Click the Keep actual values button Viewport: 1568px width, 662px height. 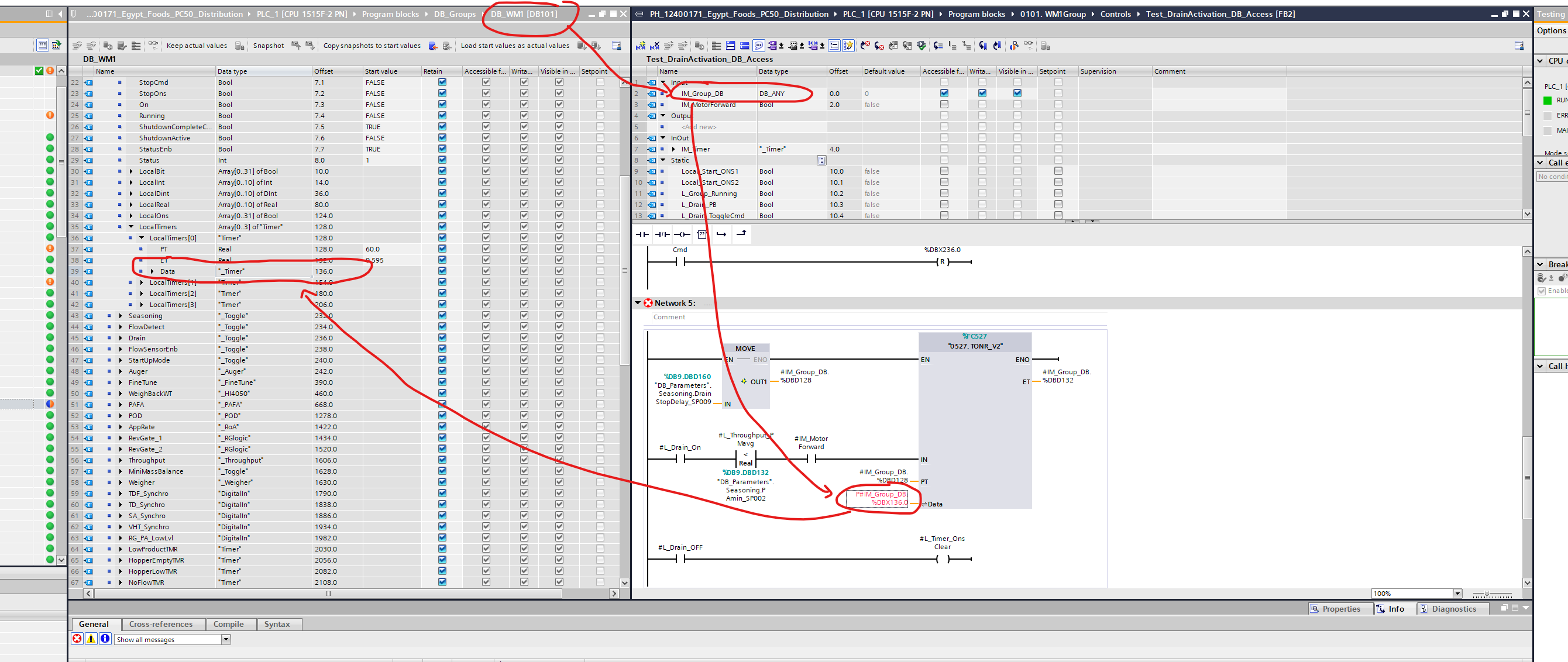(196, 46)
